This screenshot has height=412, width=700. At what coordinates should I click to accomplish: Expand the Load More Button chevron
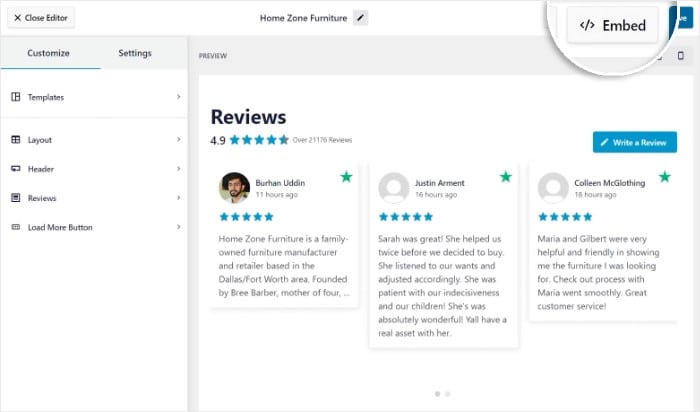pos(179,227)
